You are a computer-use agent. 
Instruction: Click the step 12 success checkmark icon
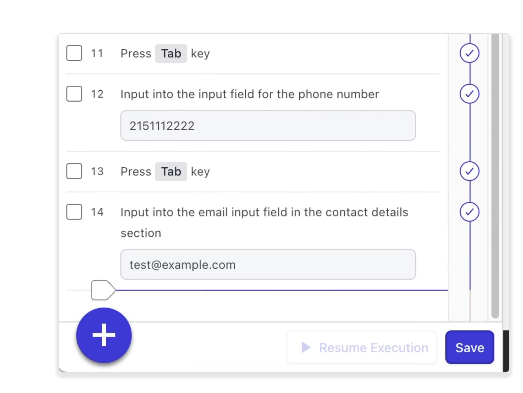tap(469, 94)
